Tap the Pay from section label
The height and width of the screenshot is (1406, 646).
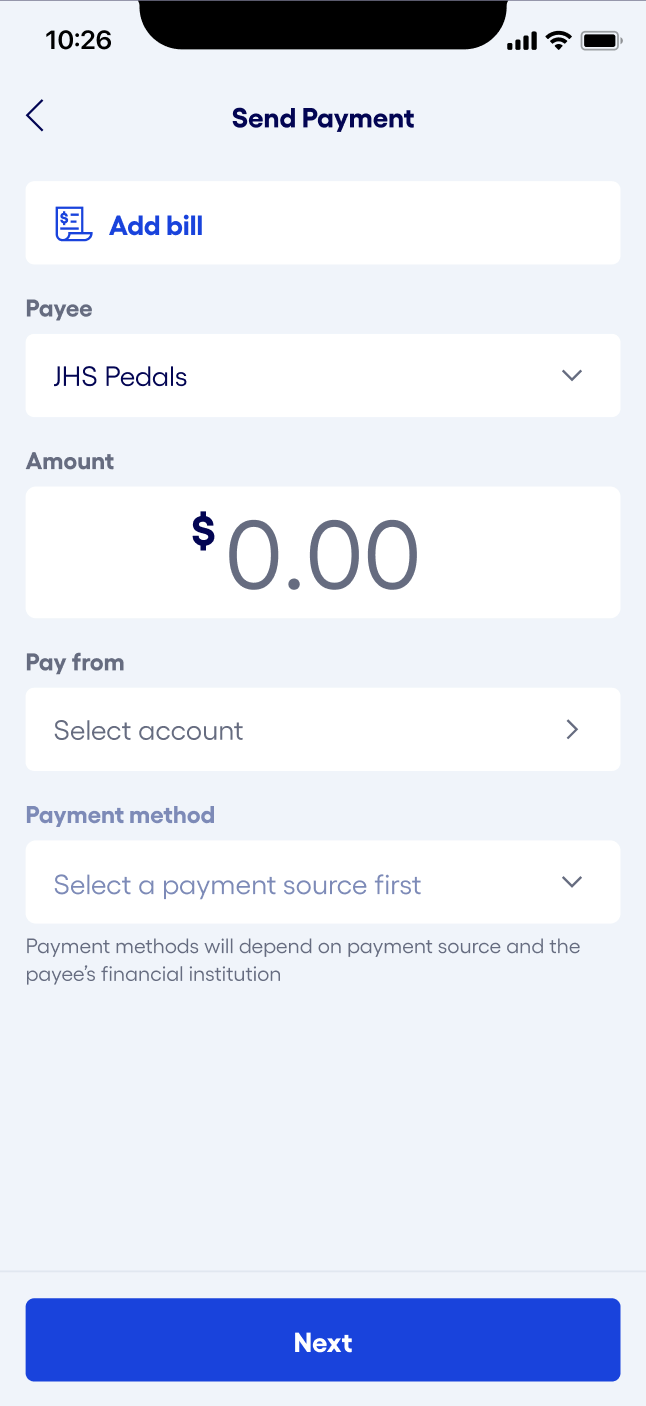pos(74,662)
